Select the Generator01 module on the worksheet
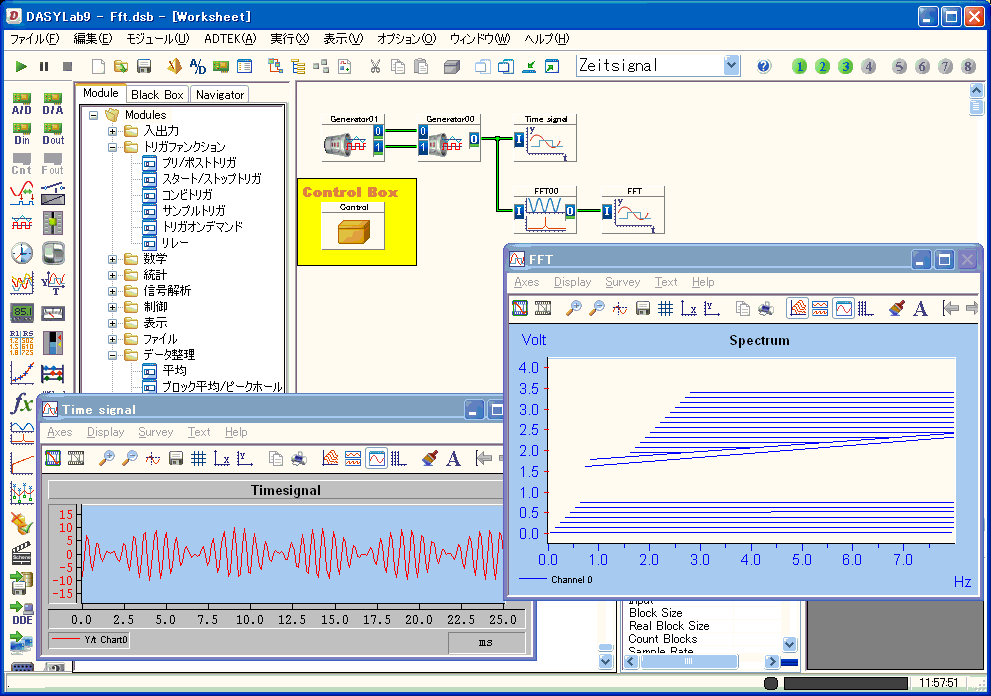 (x=353, y=138)
